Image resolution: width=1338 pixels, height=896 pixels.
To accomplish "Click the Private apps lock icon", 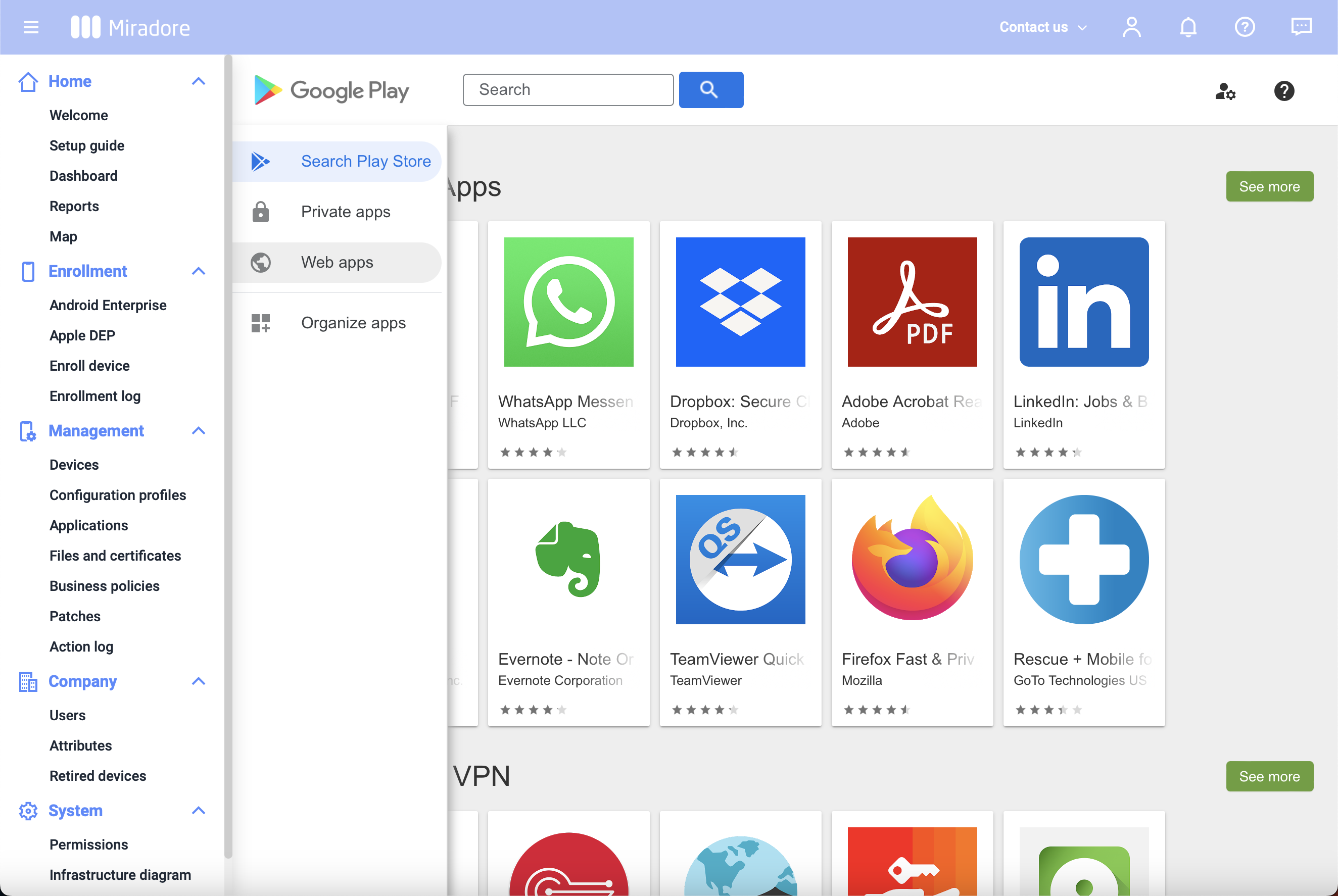I will [261, 212].
